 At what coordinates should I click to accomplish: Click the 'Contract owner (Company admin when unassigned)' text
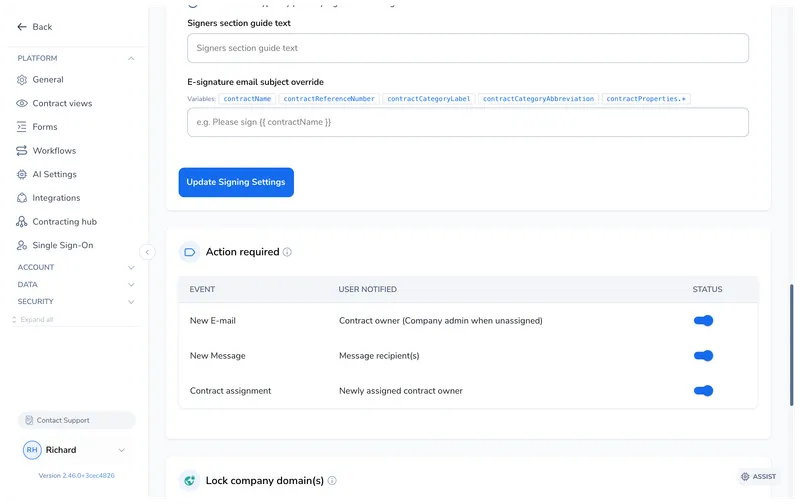pos(441,321)
